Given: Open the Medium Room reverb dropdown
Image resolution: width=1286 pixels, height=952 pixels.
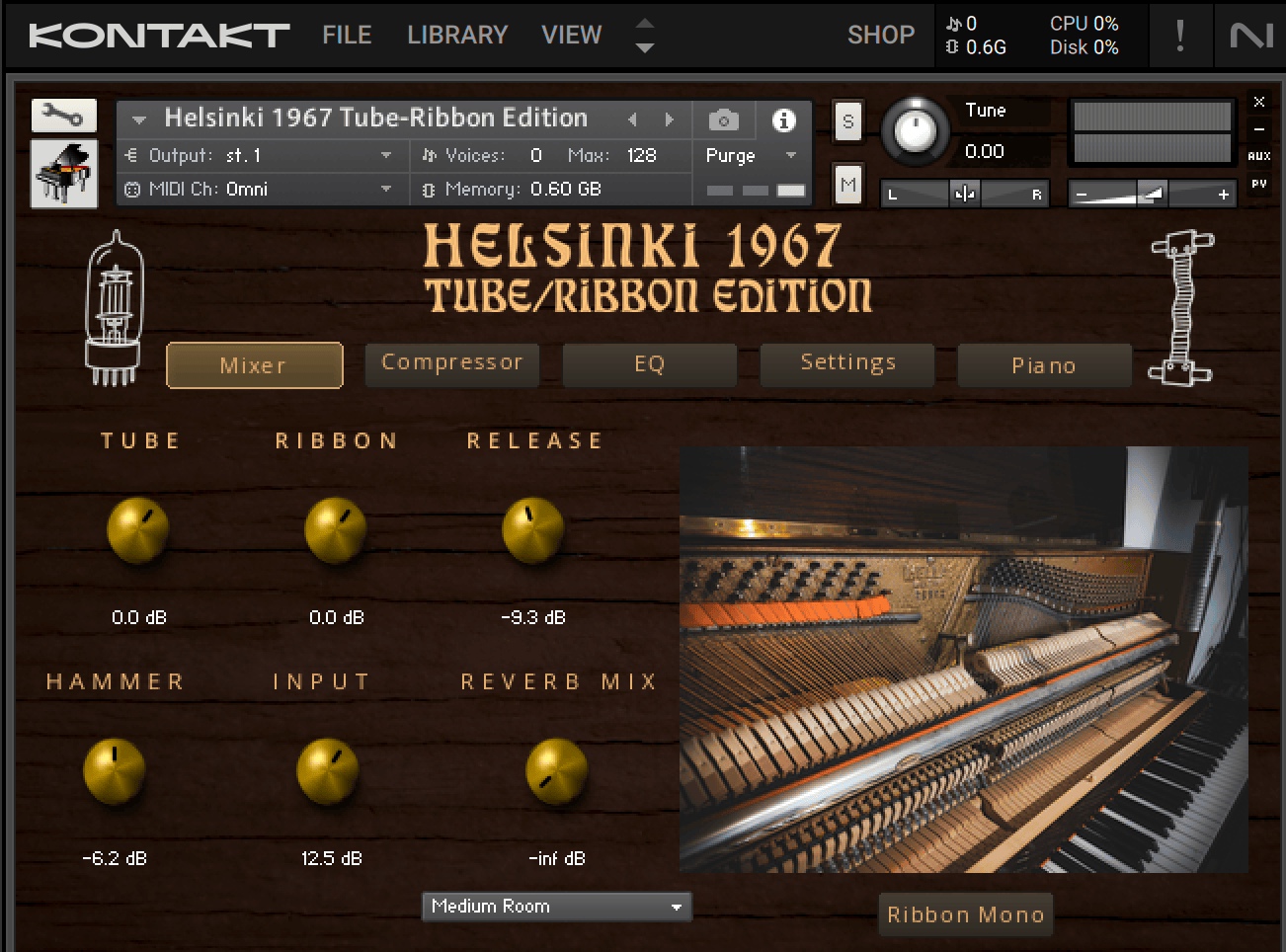Looking at the screenshot, I should click(x=556, y=907).
